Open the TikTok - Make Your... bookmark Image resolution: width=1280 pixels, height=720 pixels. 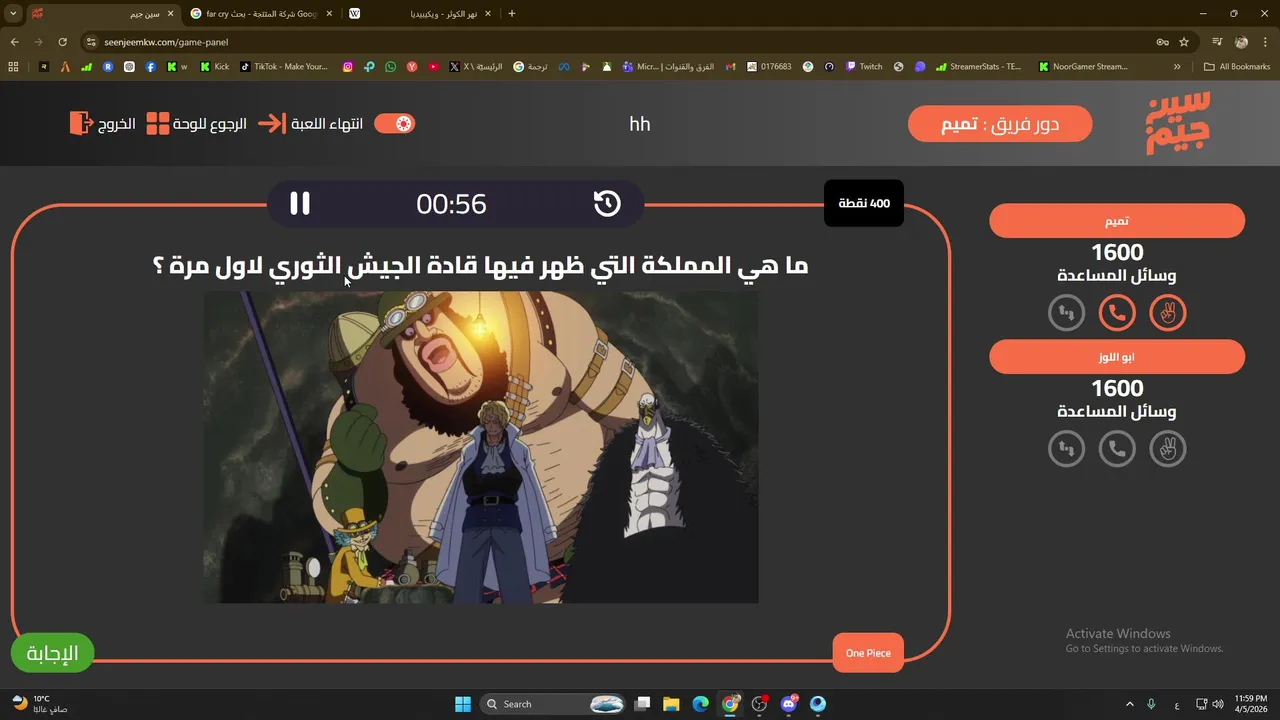284,67
